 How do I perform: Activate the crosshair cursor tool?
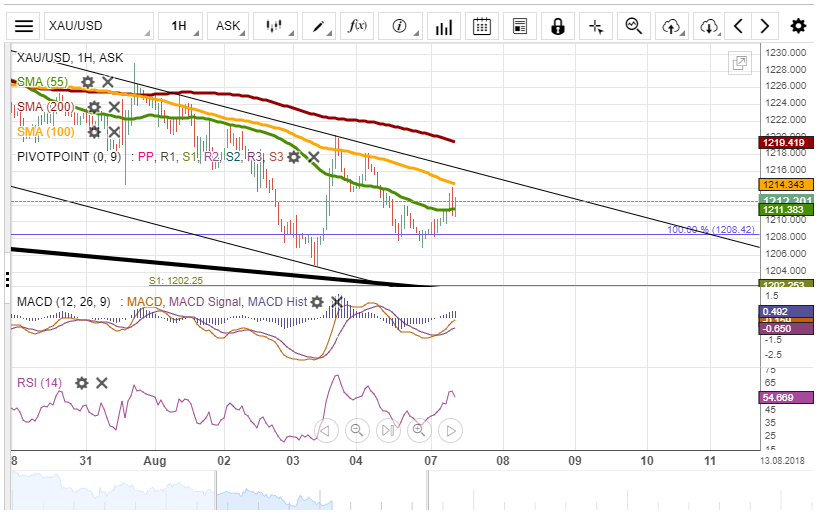coord(596,26)
